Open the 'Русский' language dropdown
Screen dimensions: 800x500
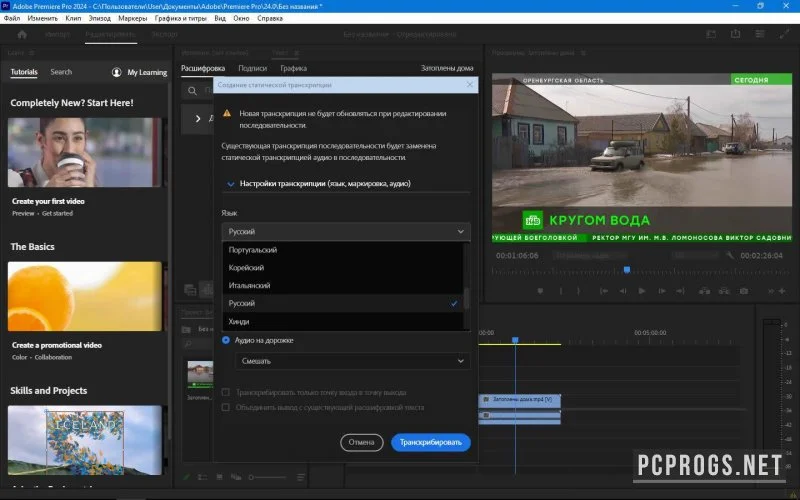point(346,232)
